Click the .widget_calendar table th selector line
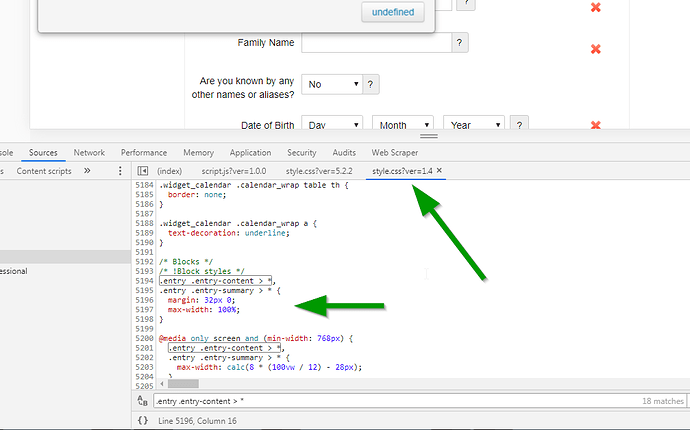Viewport: 690px width, 430px height. [254, 185]
